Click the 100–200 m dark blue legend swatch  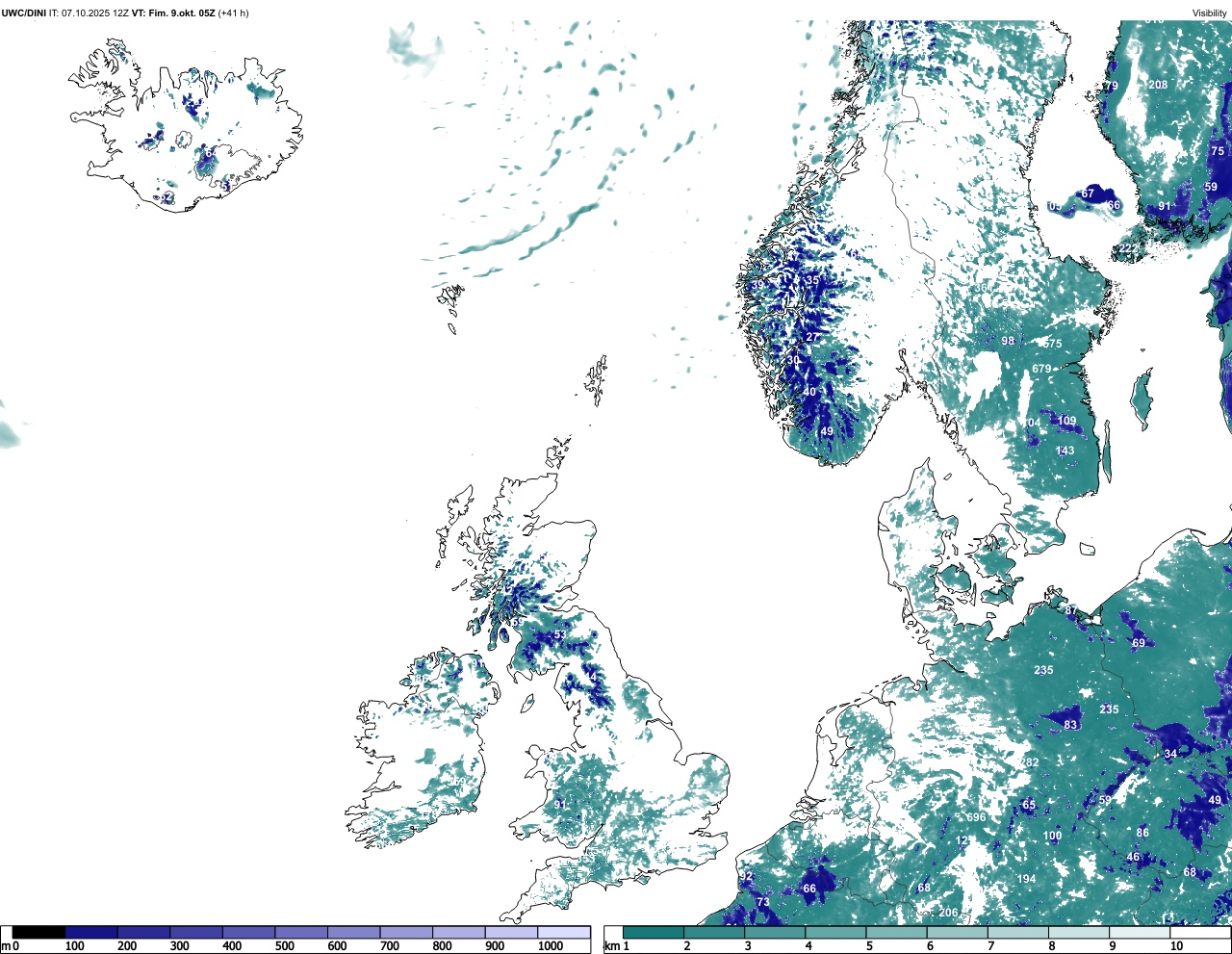coord(91,932)
